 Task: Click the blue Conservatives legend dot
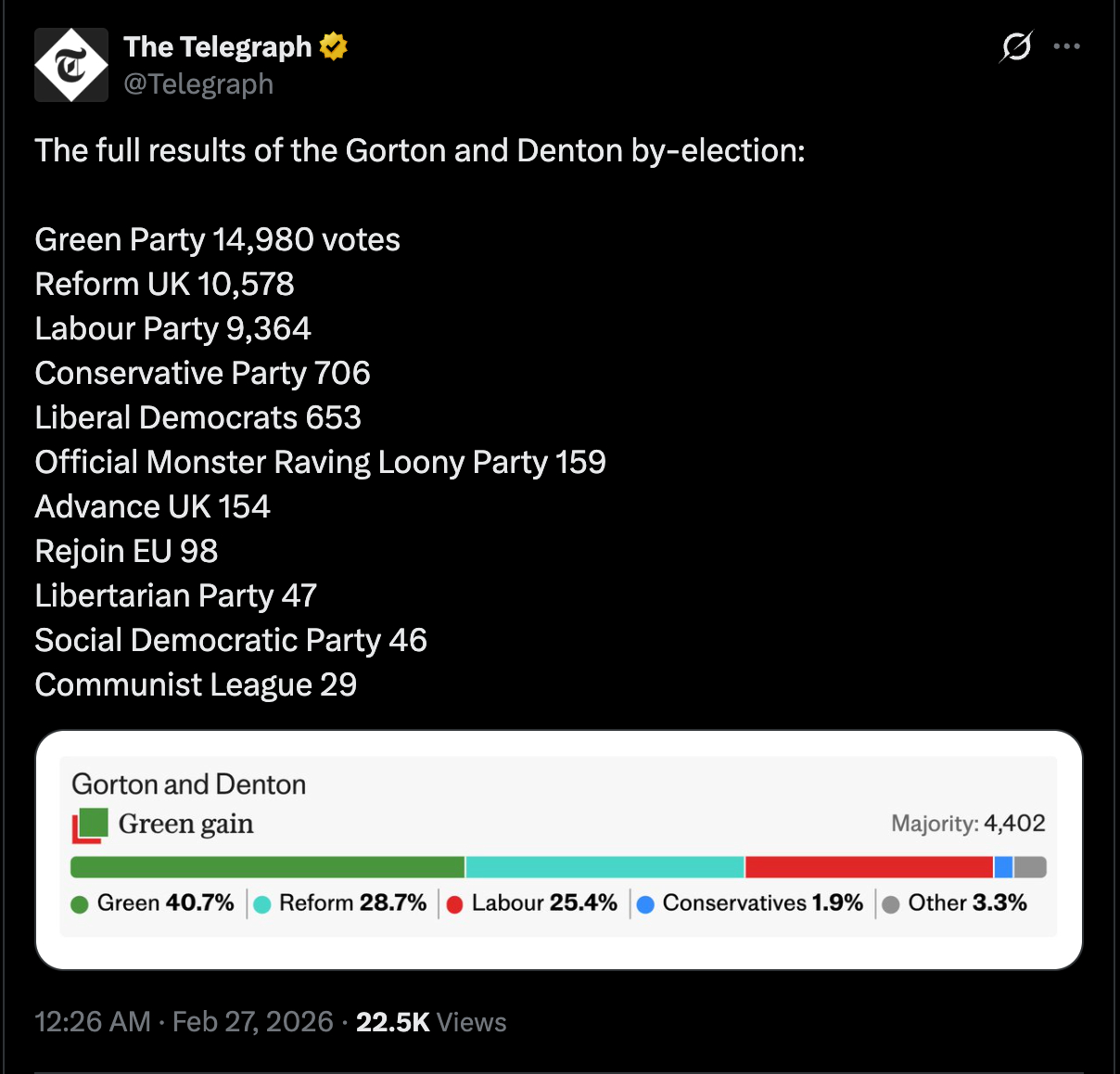click(x=646, y=904)
